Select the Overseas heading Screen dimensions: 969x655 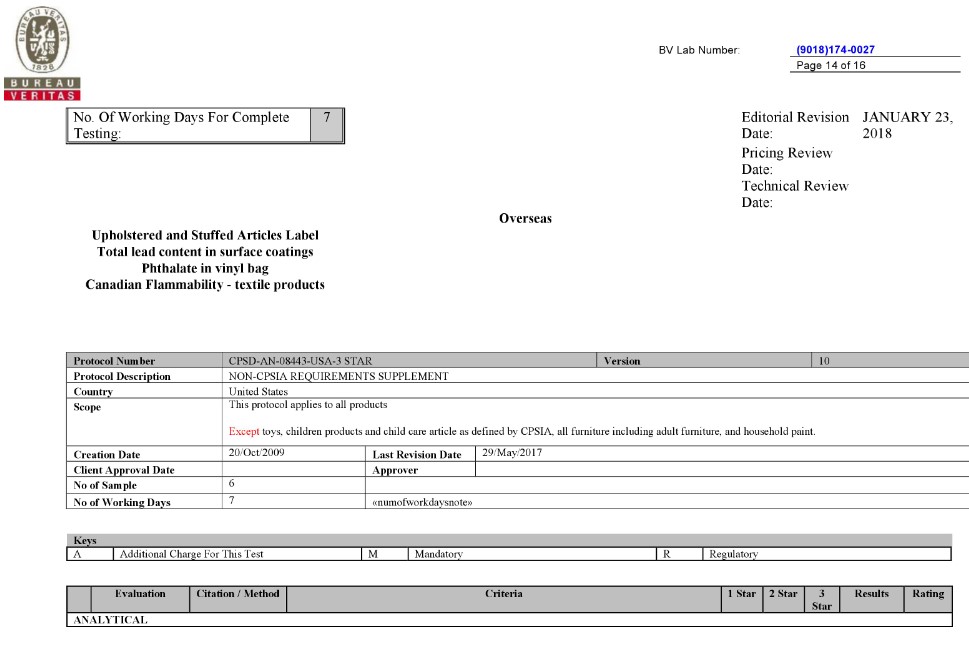[525, 219]
